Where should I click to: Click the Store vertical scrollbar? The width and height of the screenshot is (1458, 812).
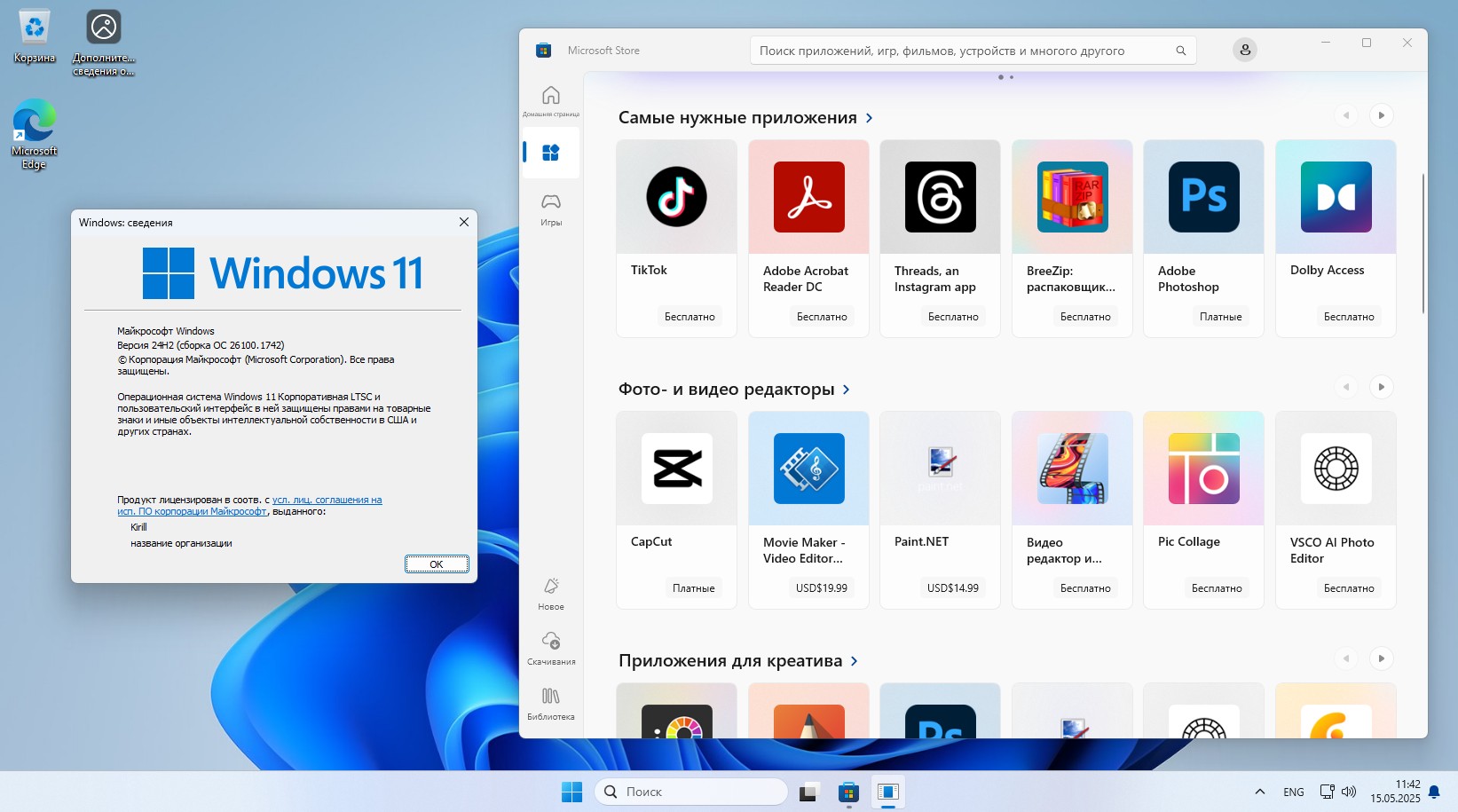click(1423, 244)
